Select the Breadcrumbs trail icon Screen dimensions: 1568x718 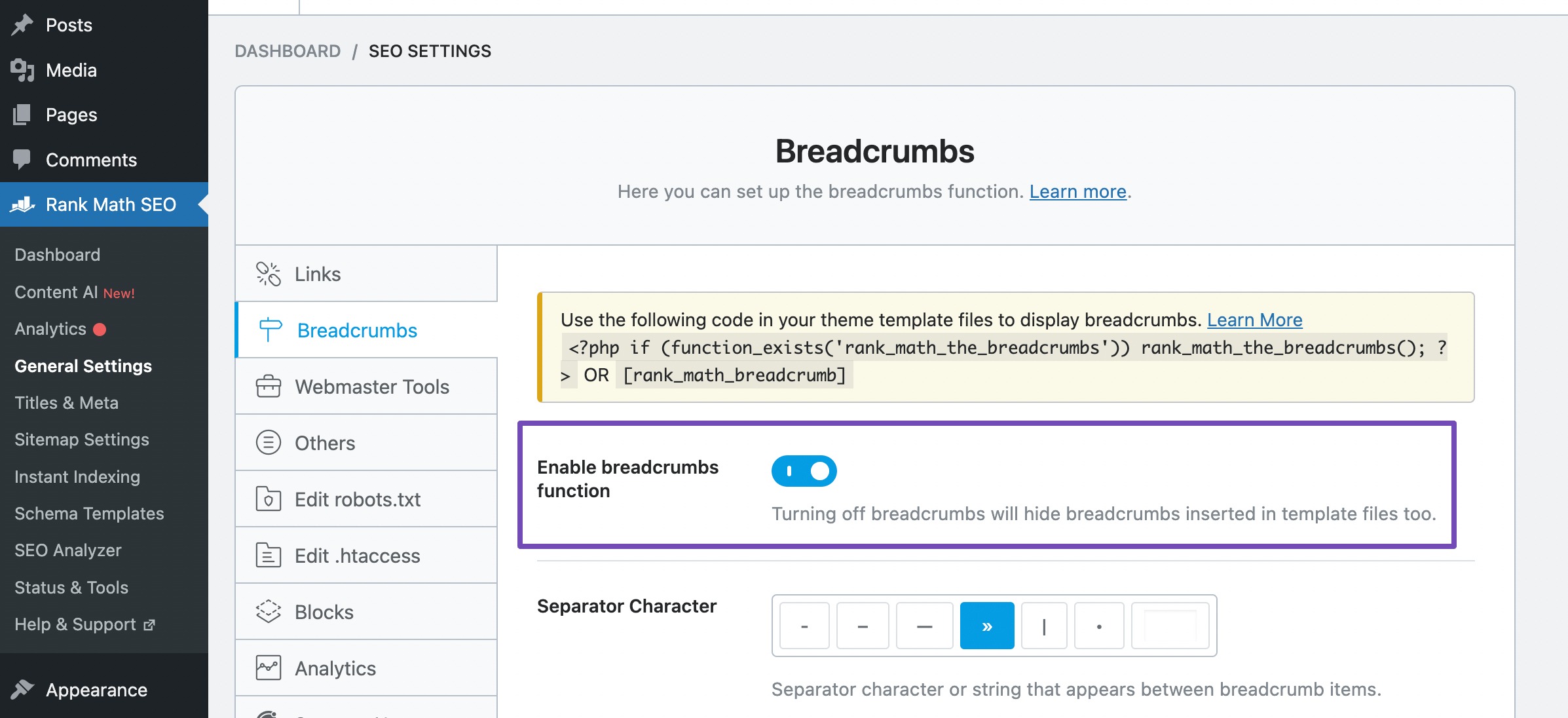click(x=269, y=330)
